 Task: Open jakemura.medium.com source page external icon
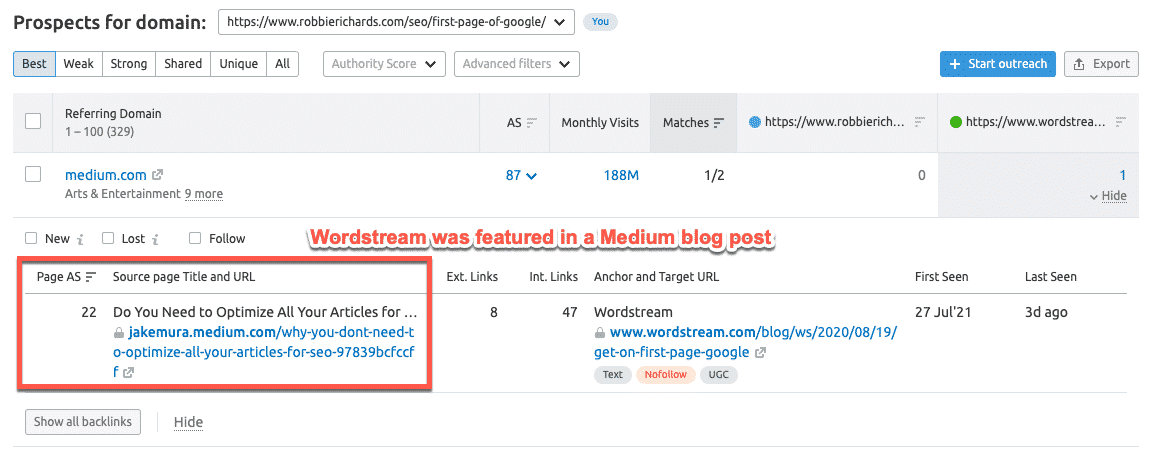coord(129,372)
